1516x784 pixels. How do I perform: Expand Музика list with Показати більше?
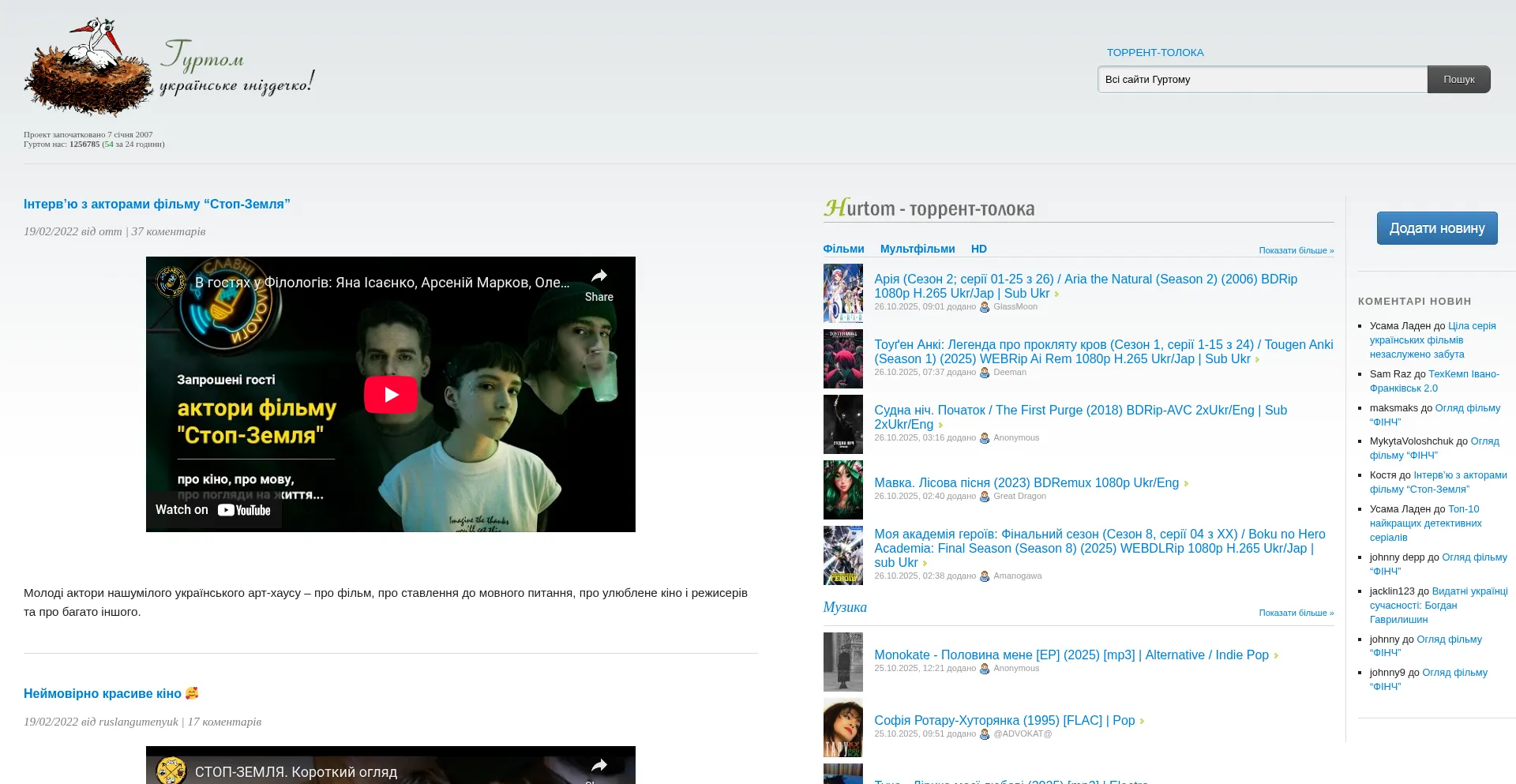1296,613
